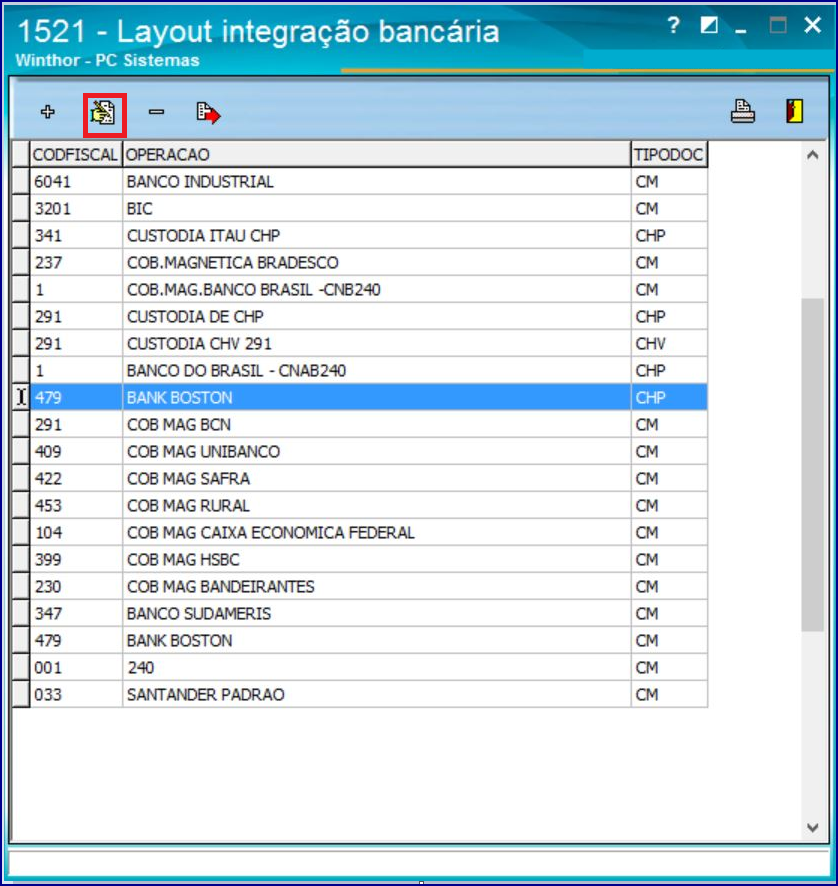
Task: Sort by the CODFISCAL column header
Action: (x=76, y=154)
